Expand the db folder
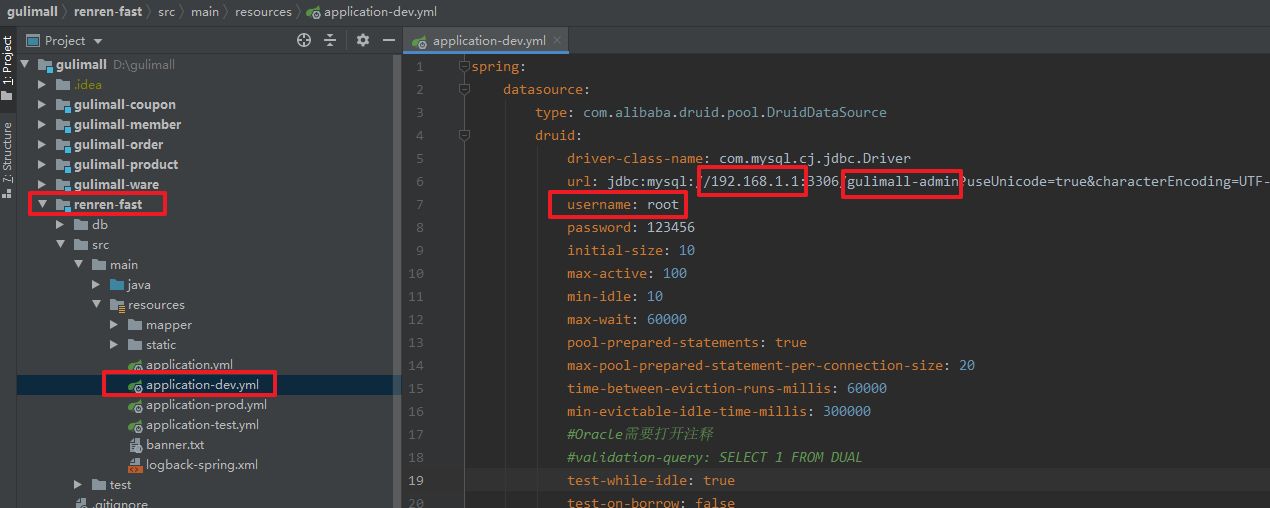 (x=60, y=224)
